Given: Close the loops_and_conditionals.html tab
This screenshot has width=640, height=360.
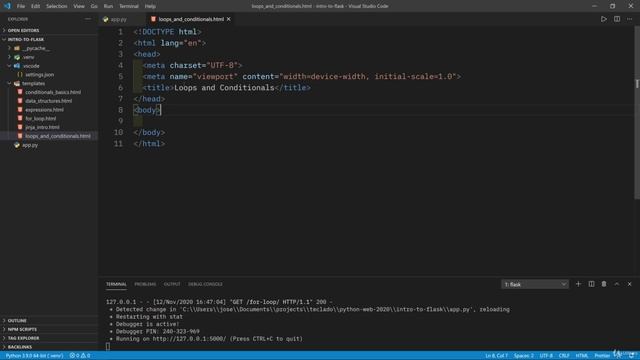Looking at the screenshot, I should (x=229, y=19).
